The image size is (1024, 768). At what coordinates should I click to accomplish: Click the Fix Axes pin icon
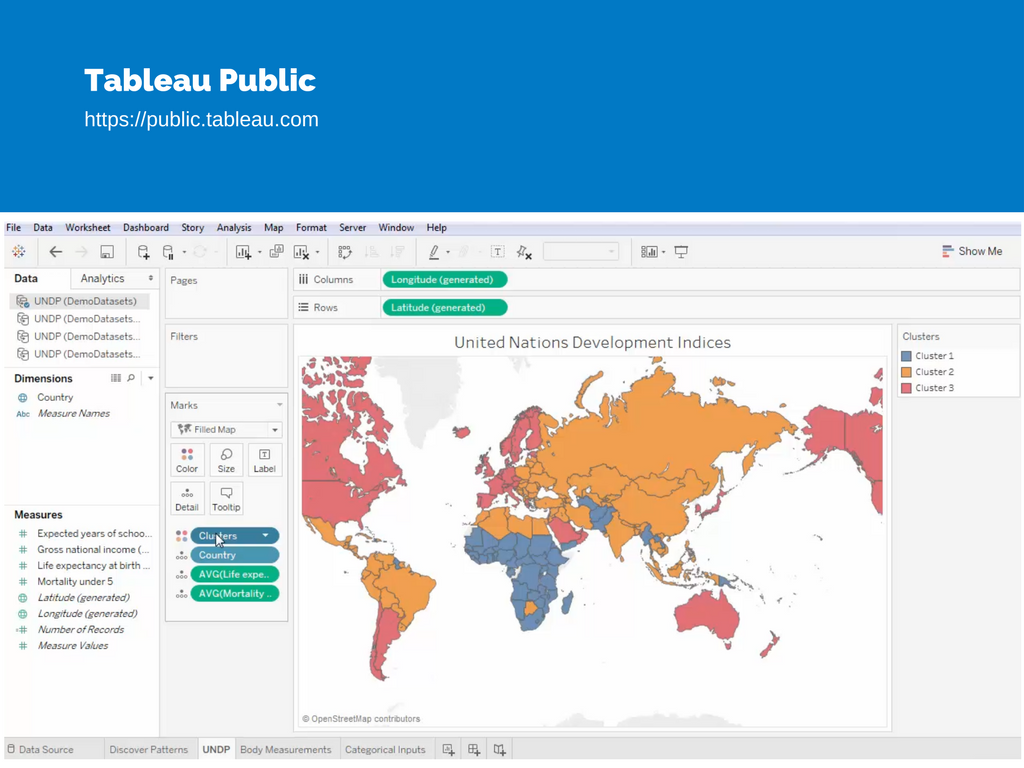pos(524,252)
